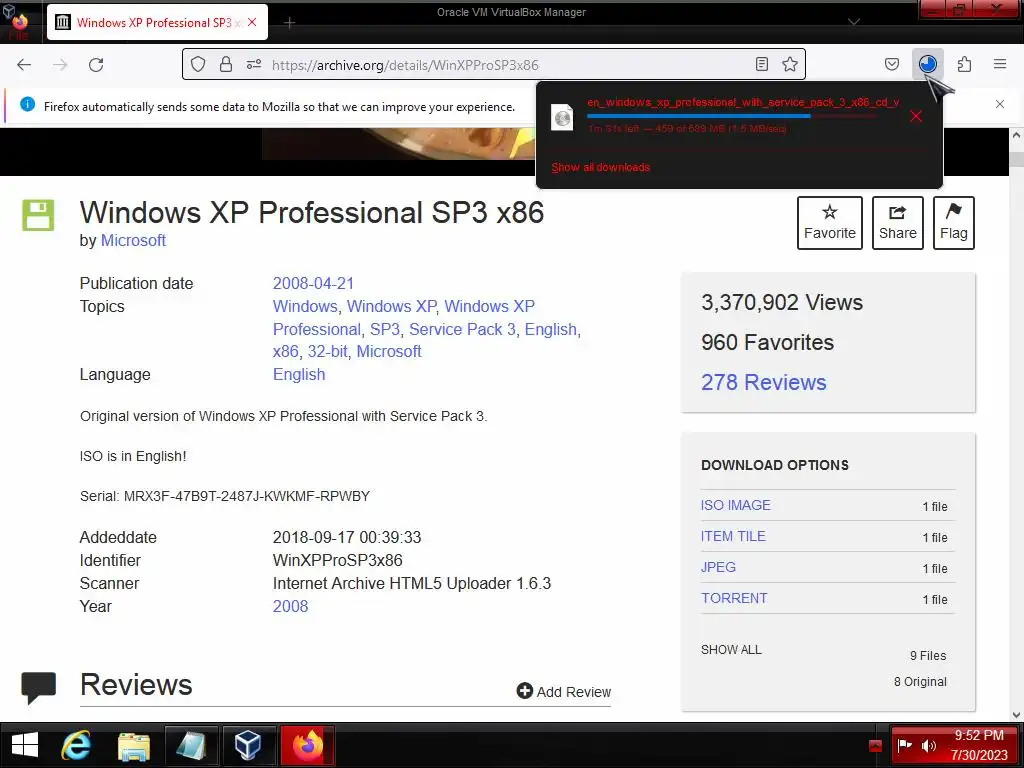1024x768 pixels.
Task: Open File Explorer from the taskbar
Action: (134, 745)
